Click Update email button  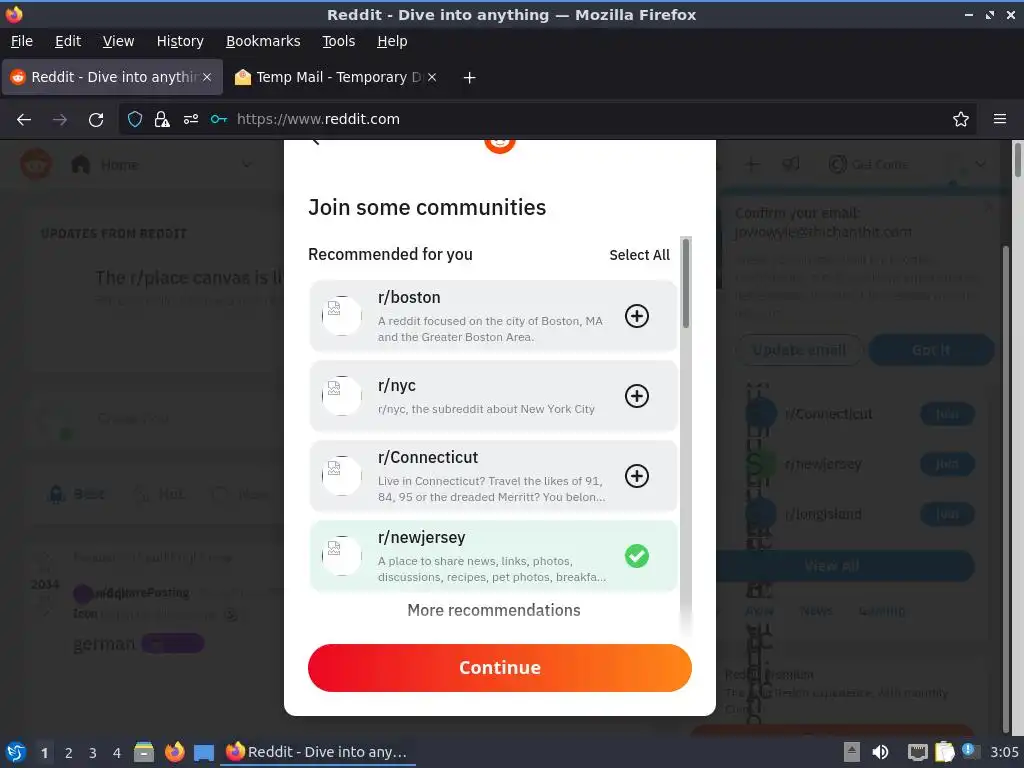799,350
